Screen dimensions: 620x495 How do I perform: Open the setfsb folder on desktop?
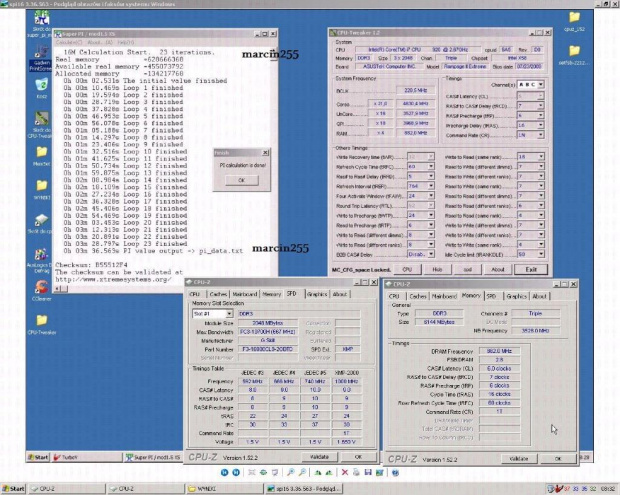tap(574, 55)
